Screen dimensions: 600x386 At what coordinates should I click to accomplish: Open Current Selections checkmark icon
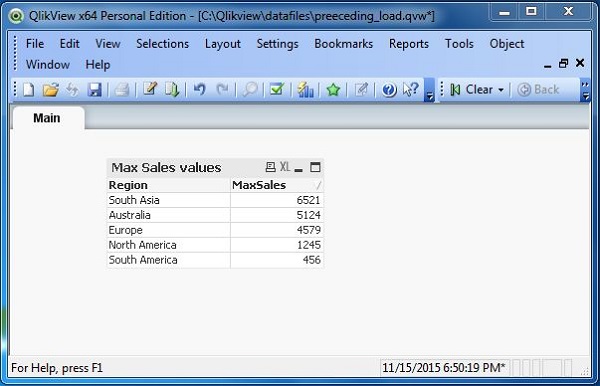click(277, 90)
